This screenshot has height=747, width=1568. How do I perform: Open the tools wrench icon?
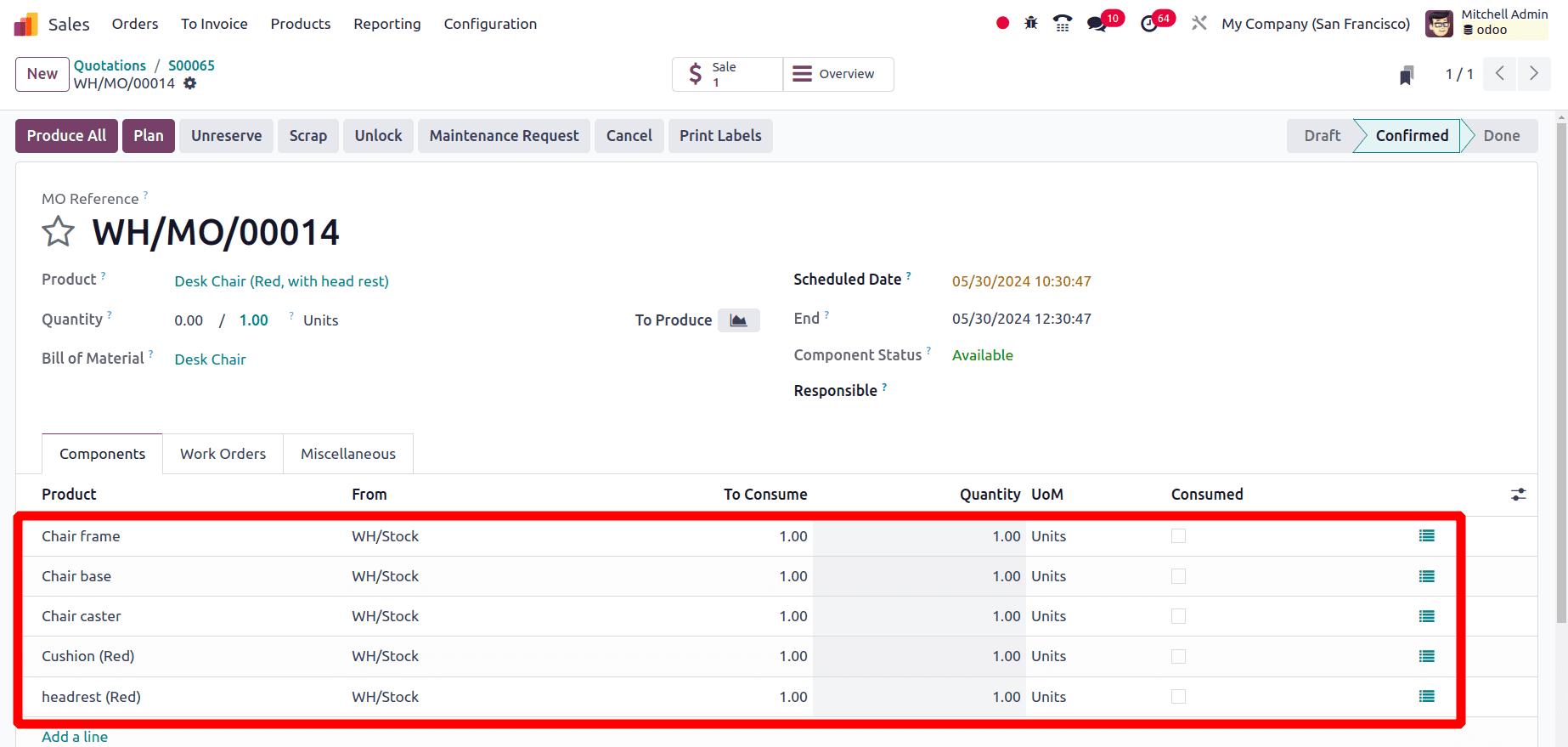pos(1199,24)
